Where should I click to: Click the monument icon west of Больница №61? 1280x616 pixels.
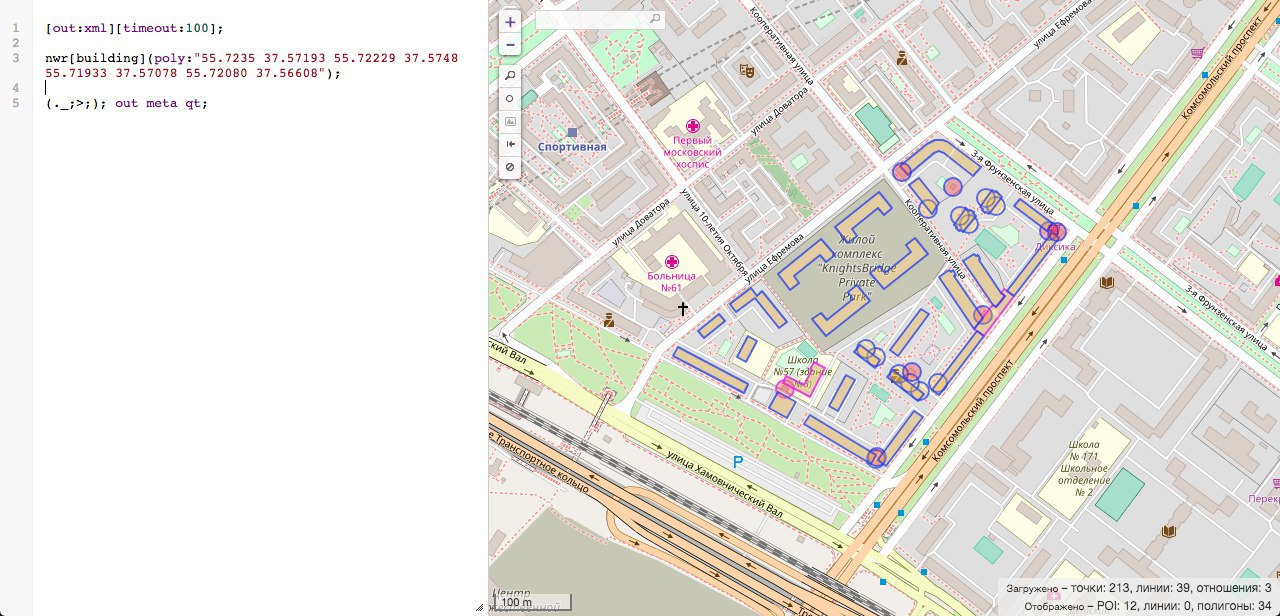pyautogui.click(x=608, y=320)
